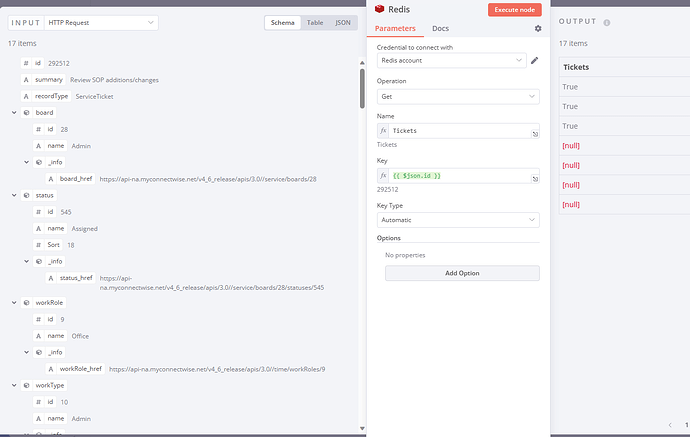The width and height of the screenshot is (690, 437).
Task: Select the workRole_href field pill
Action: [x=75, y=369]
